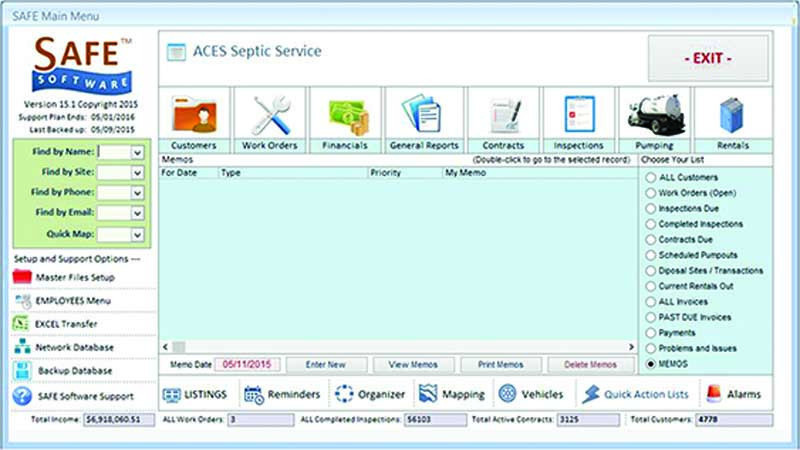
Task: Open the Vehicles wheel icon
Action: pos(507,393)
